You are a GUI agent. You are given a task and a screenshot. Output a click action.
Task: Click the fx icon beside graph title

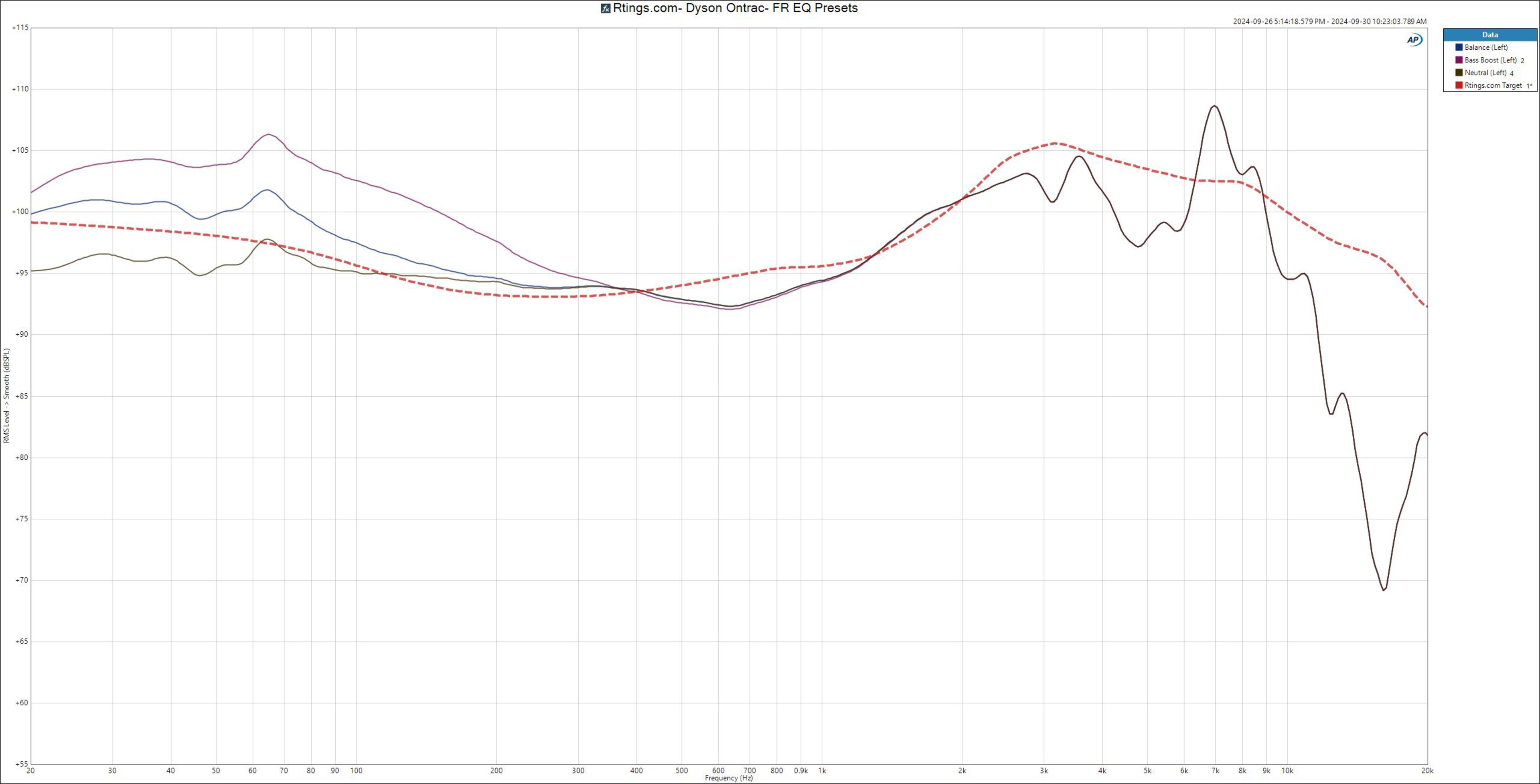coord(606,8)
